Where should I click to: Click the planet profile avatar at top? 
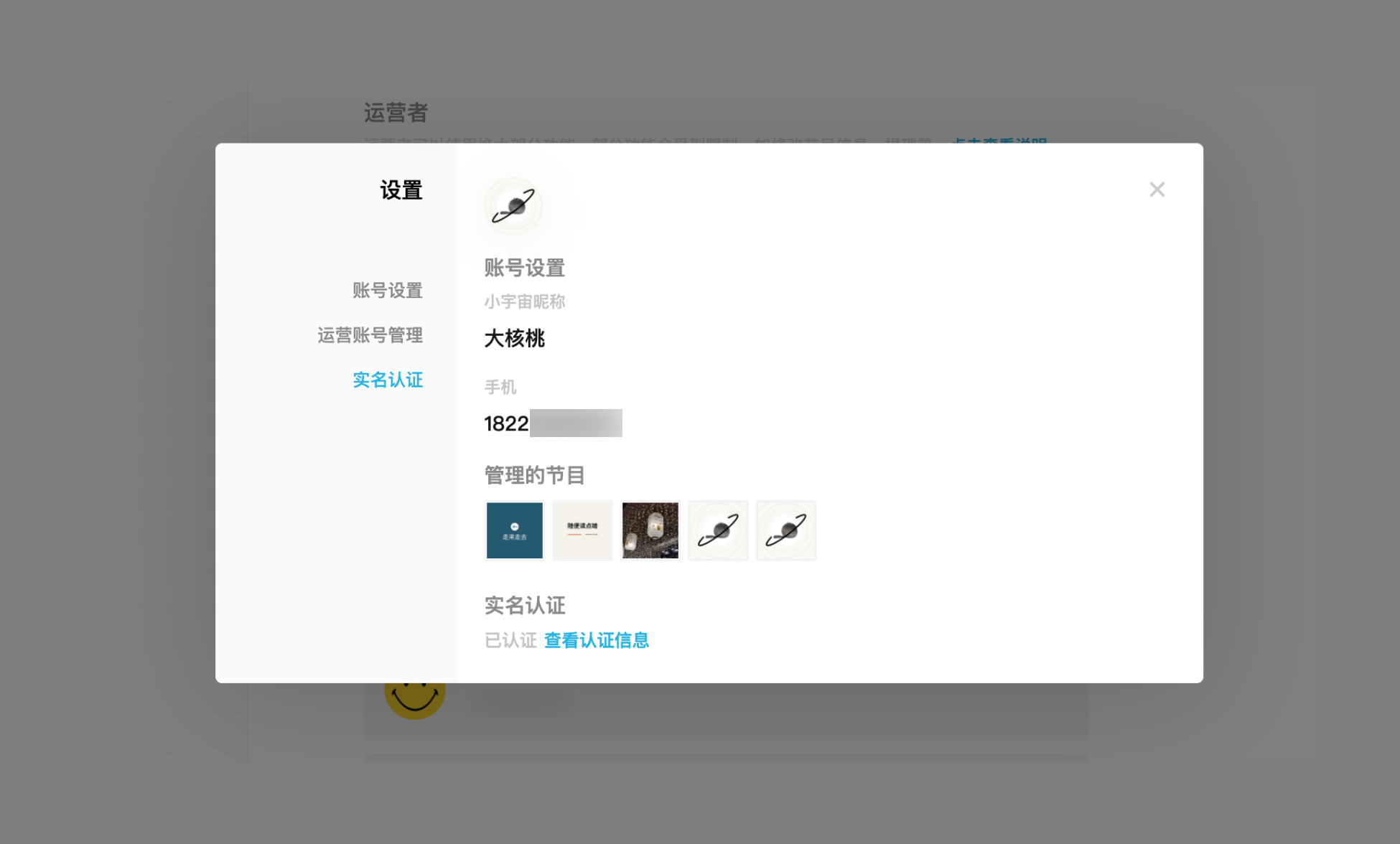[513, 206]
